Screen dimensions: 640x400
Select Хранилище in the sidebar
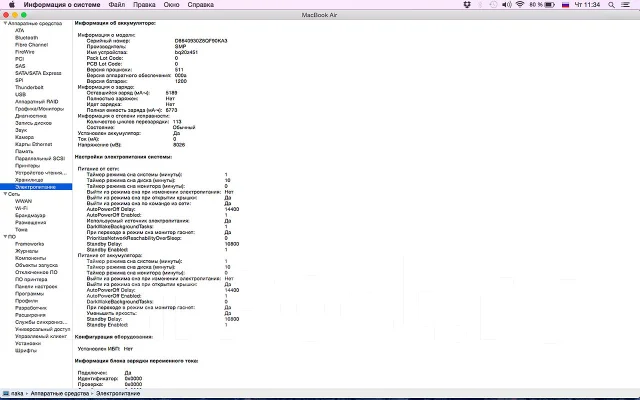(29, 180)
